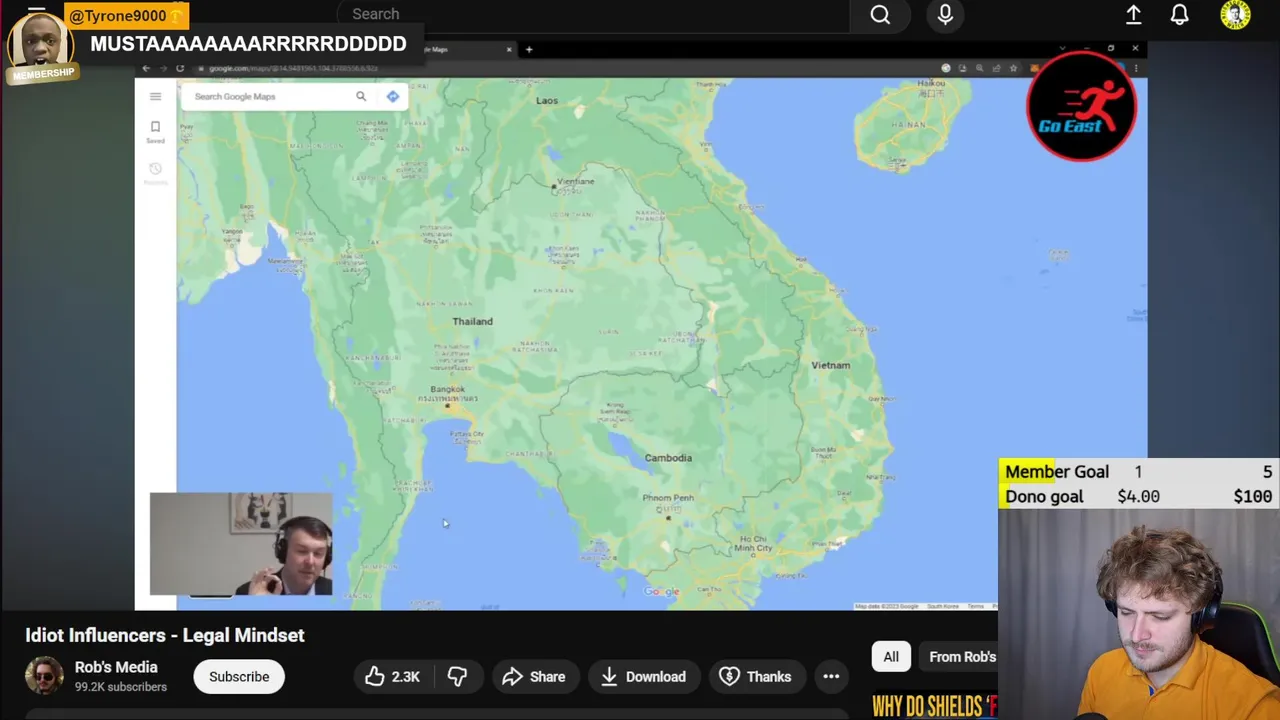Download the video
This screenshot has width=1280, height=720.
[x=643, y=677]
